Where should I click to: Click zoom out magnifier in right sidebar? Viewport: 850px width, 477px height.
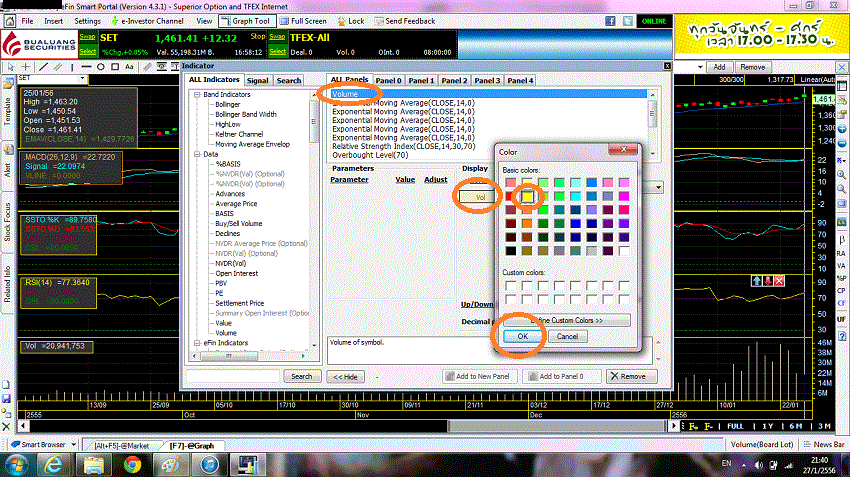click(x=842, y=189)
